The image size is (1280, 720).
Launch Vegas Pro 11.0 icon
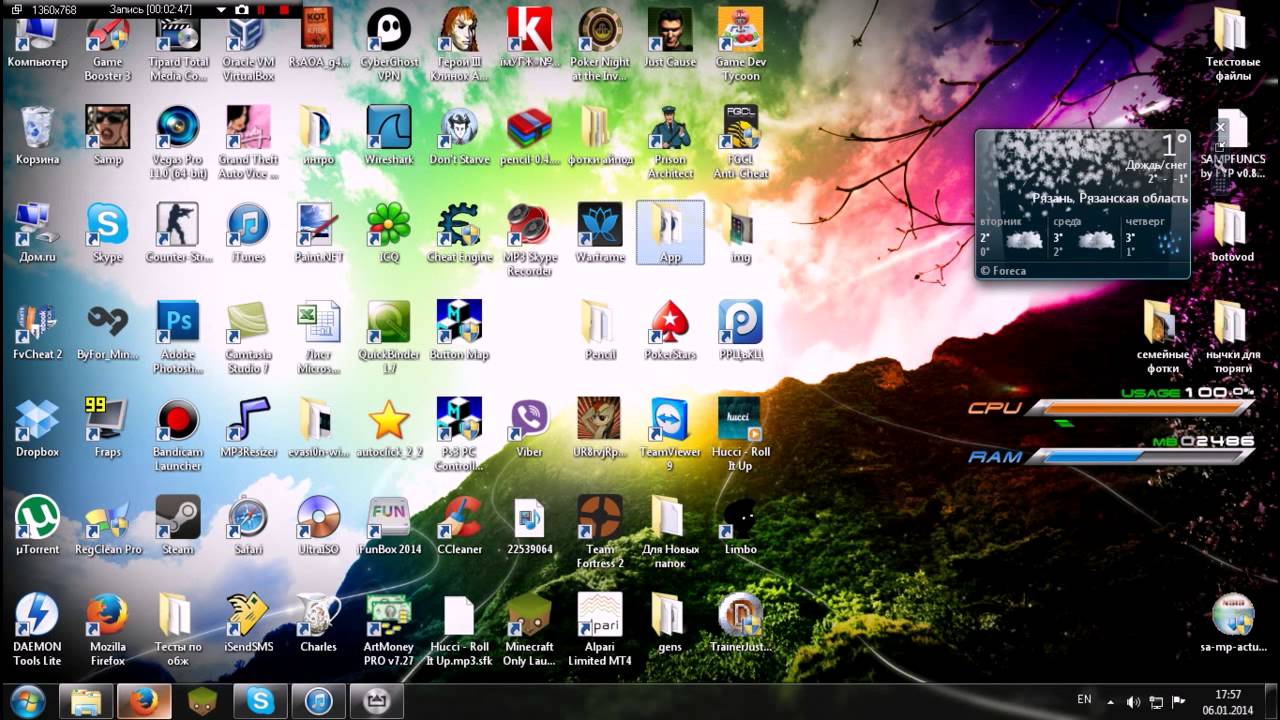coord(178,143)
